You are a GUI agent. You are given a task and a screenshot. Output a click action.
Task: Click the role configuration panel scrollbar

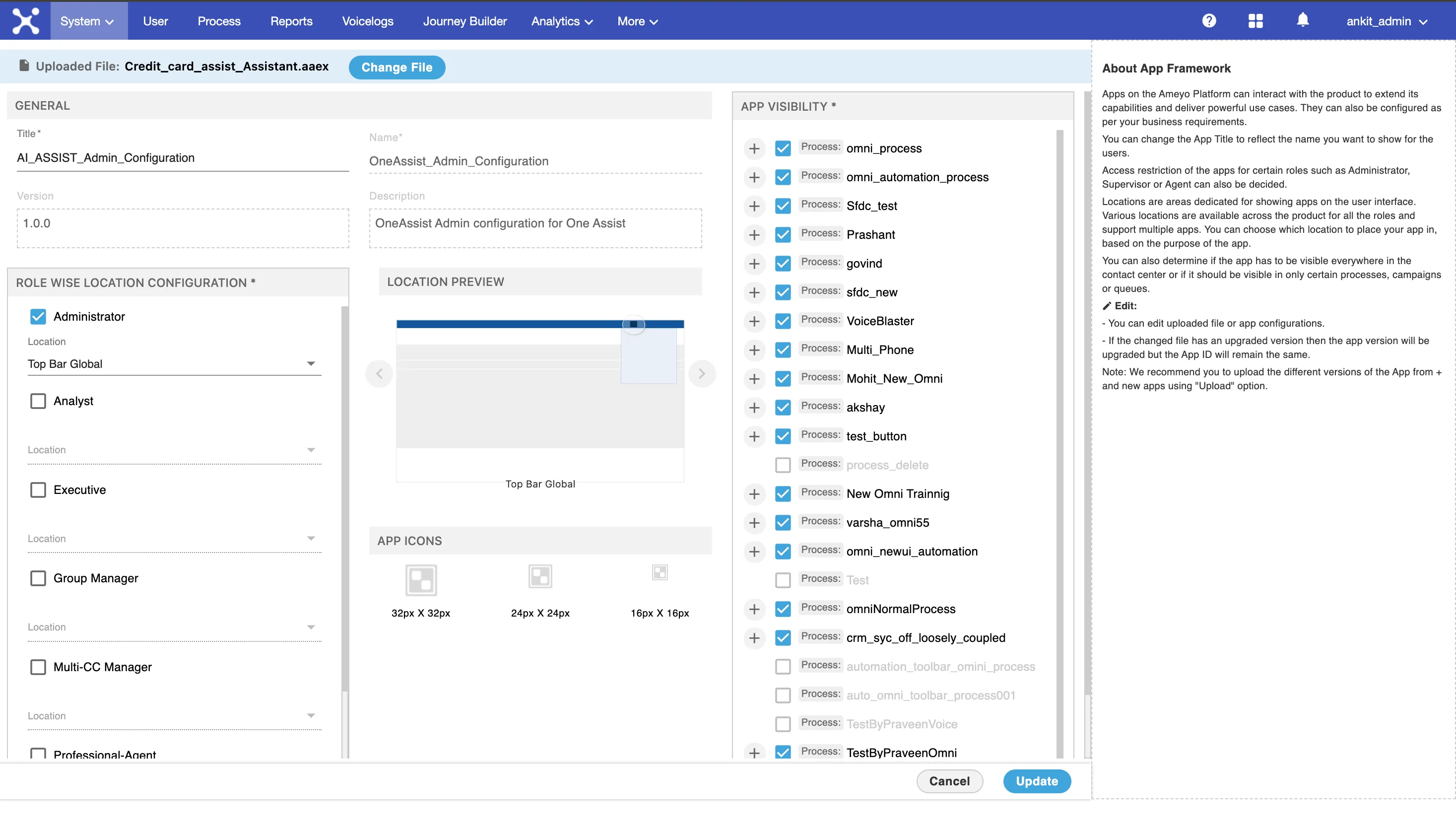pyautogui.click(x=344, y=498)
